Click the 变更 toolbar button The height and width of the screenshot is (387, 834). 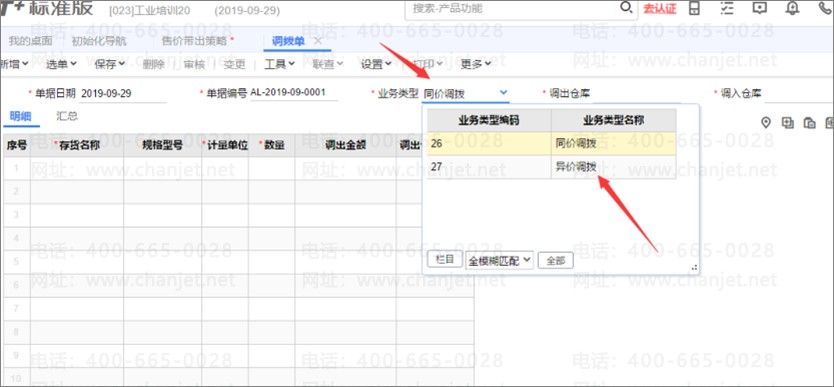[x=235, y=64]
